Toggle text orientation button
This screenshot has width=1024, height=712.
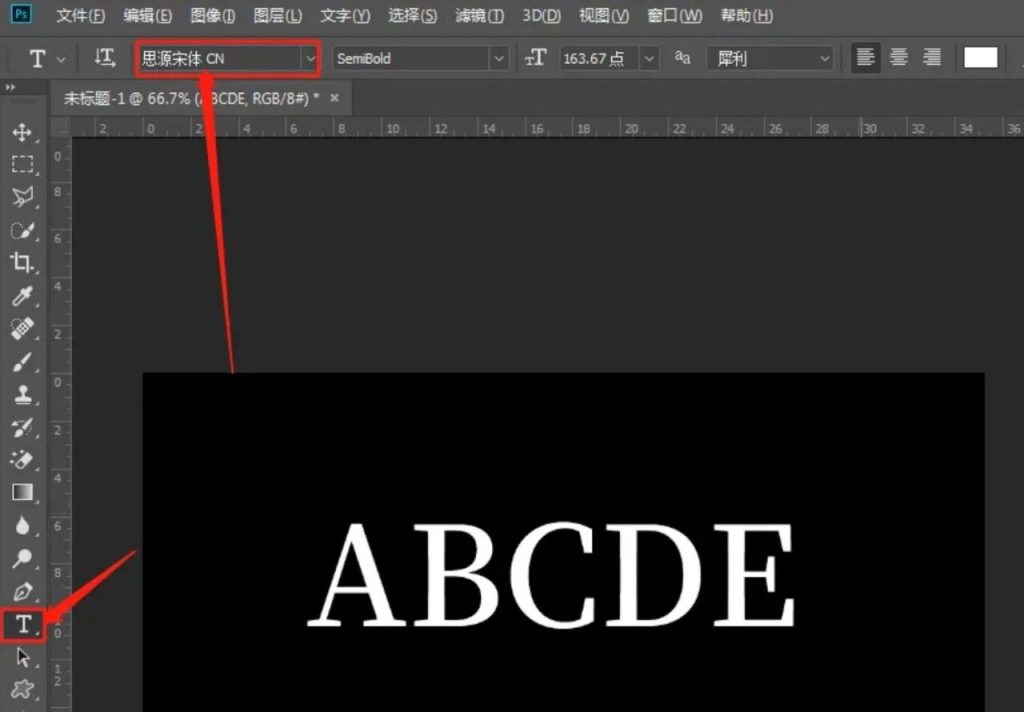(104, 58)
